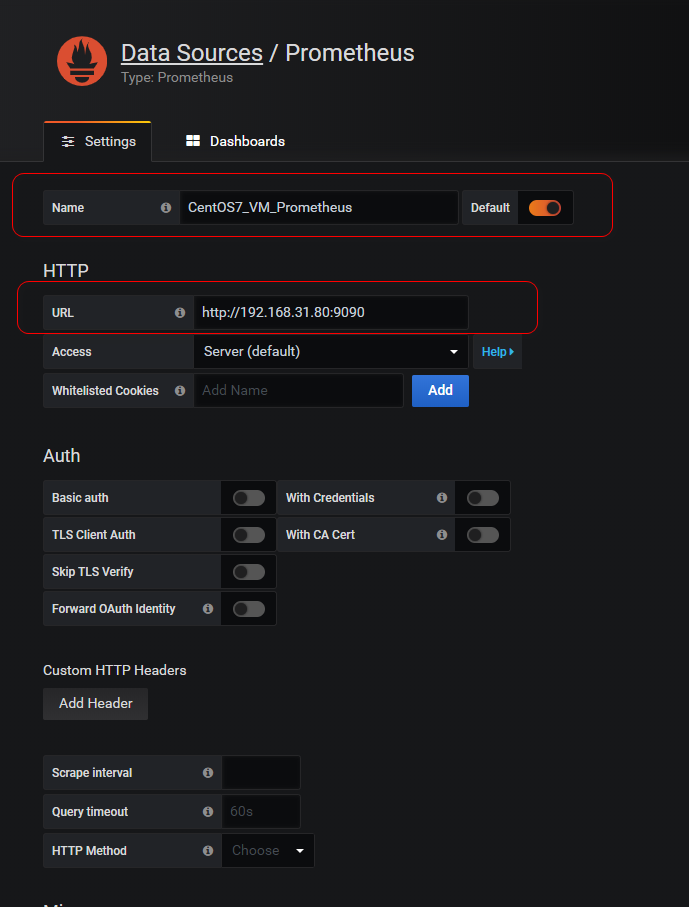Click the info icon next to URL

(x=180, y=313)
